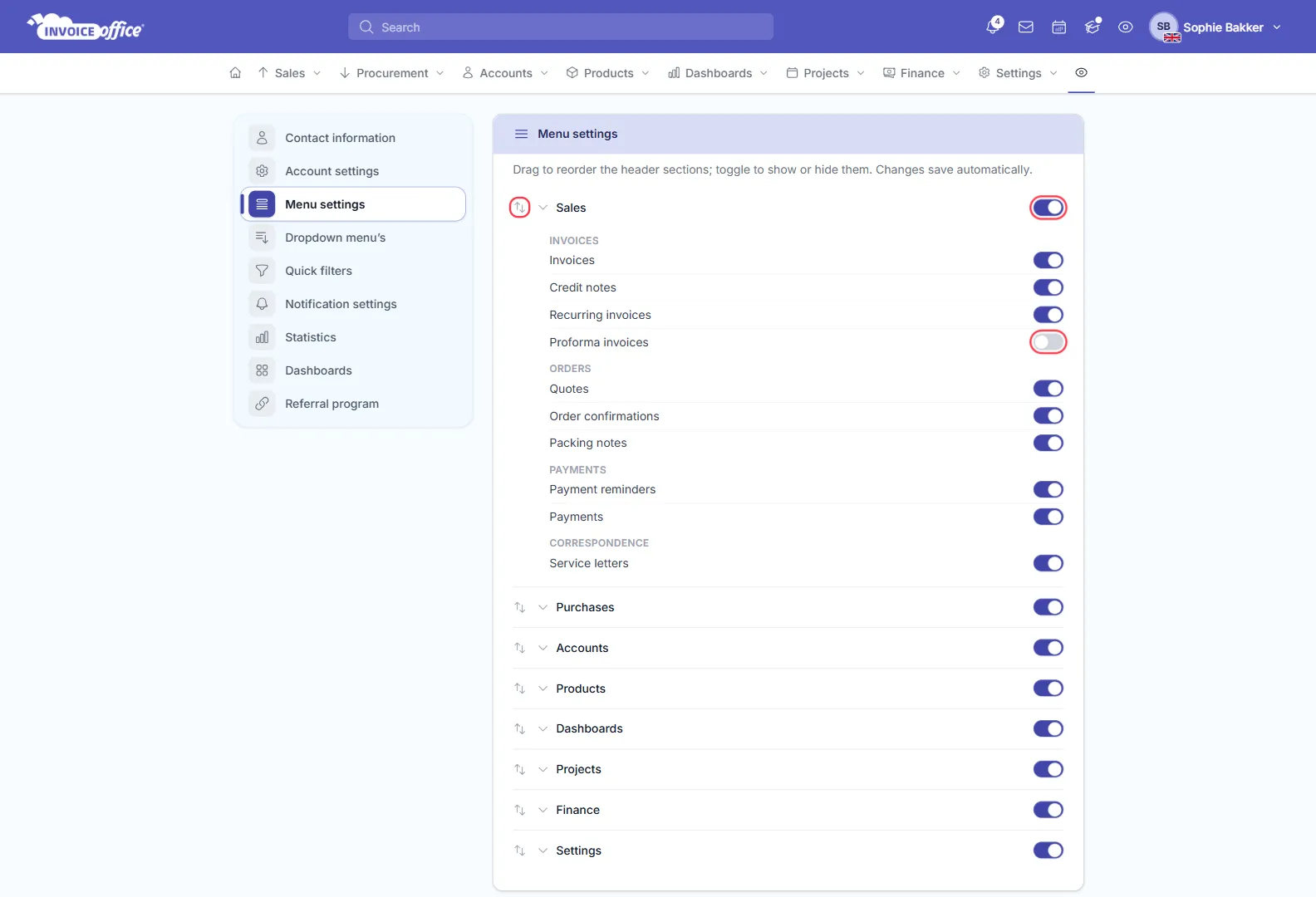
Task: Click the Statistics bar chart icon
Action: pyautogui.click(x=262, y=337)
